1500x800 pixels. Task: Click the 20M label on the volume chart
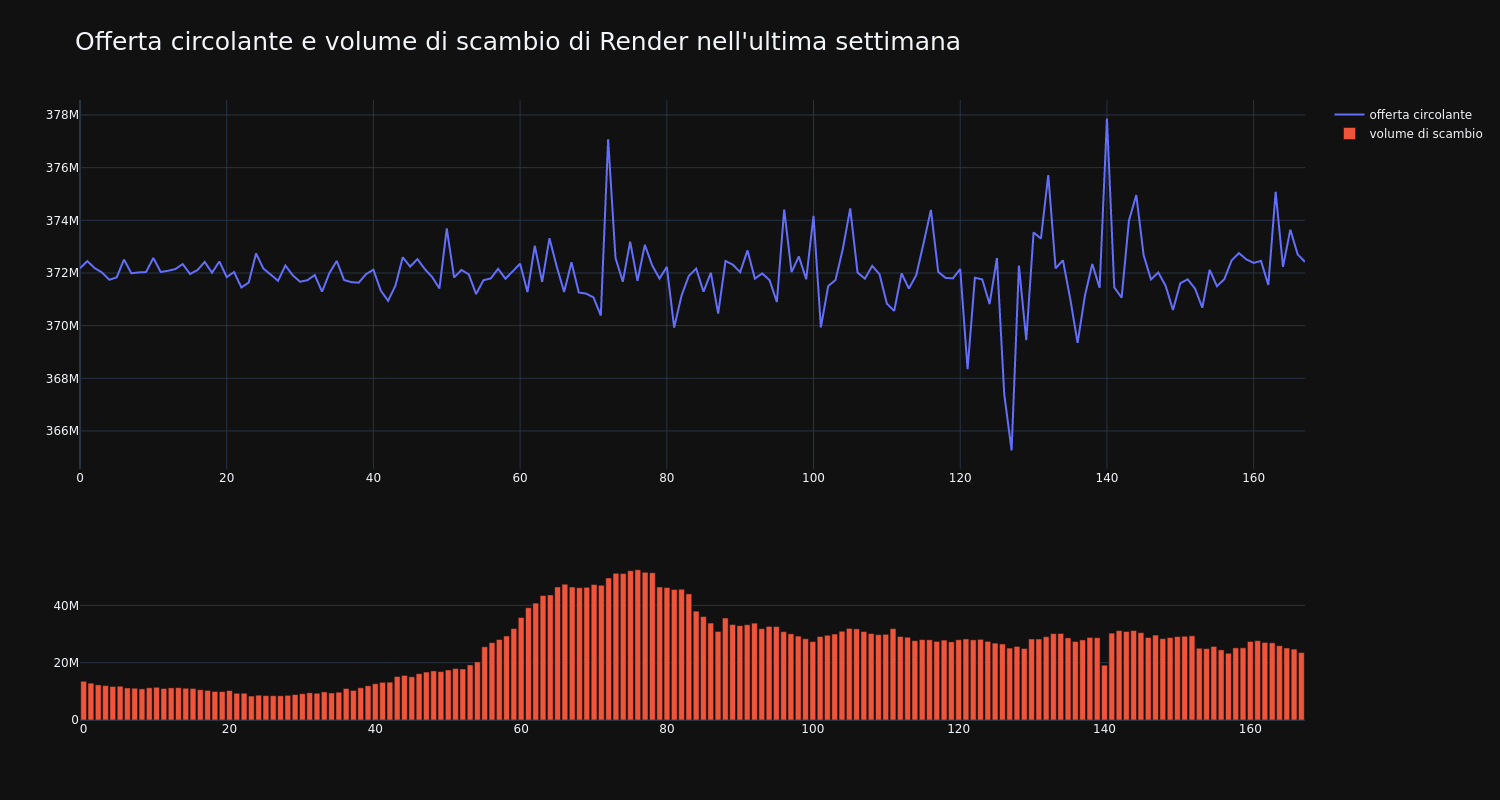pos(66,663)
